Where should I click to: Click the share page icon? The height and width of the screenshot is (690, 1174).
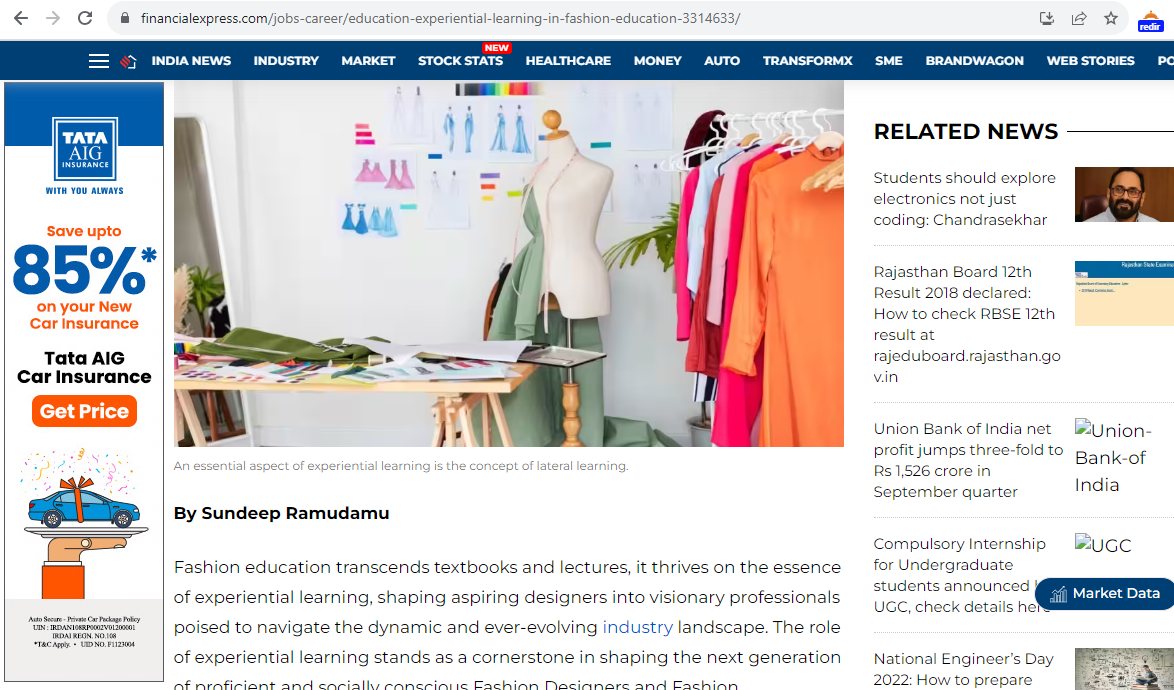[x=1079, y=18]
